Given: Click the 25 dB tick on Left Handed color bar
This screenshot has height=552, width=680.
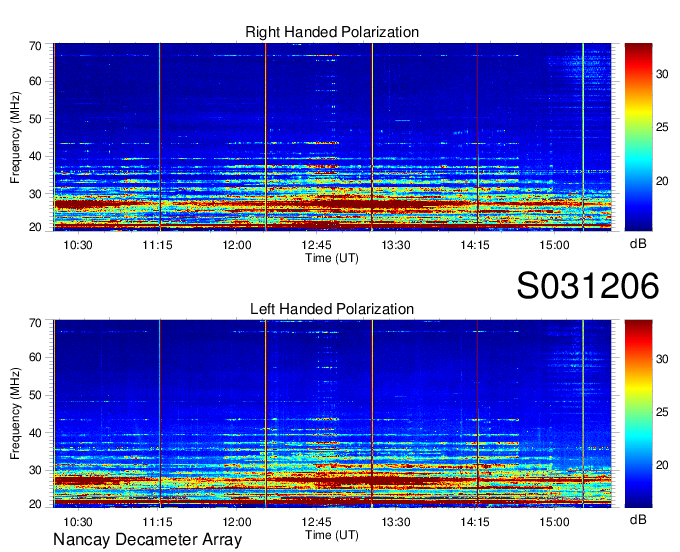Looking at the screenshot, I should [662, 412].
